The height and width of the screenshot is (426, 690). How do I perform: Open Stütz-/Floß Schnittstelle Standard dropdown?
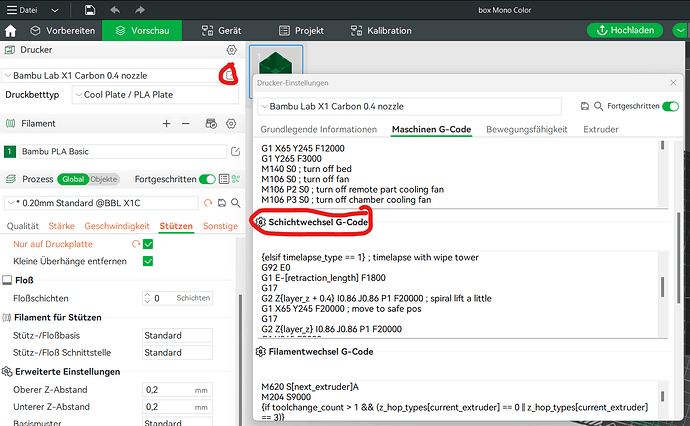tap(177, 353)
